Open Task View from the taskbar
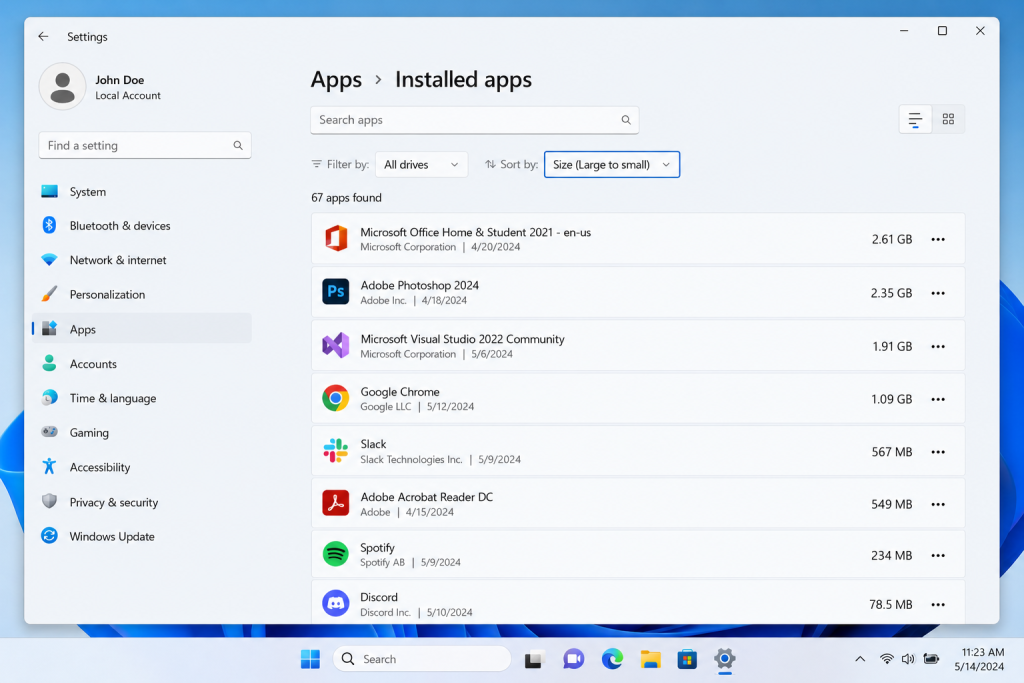The height and width of the screenshot is (683, 1024). pyautogui.click(x=534, y=659)
